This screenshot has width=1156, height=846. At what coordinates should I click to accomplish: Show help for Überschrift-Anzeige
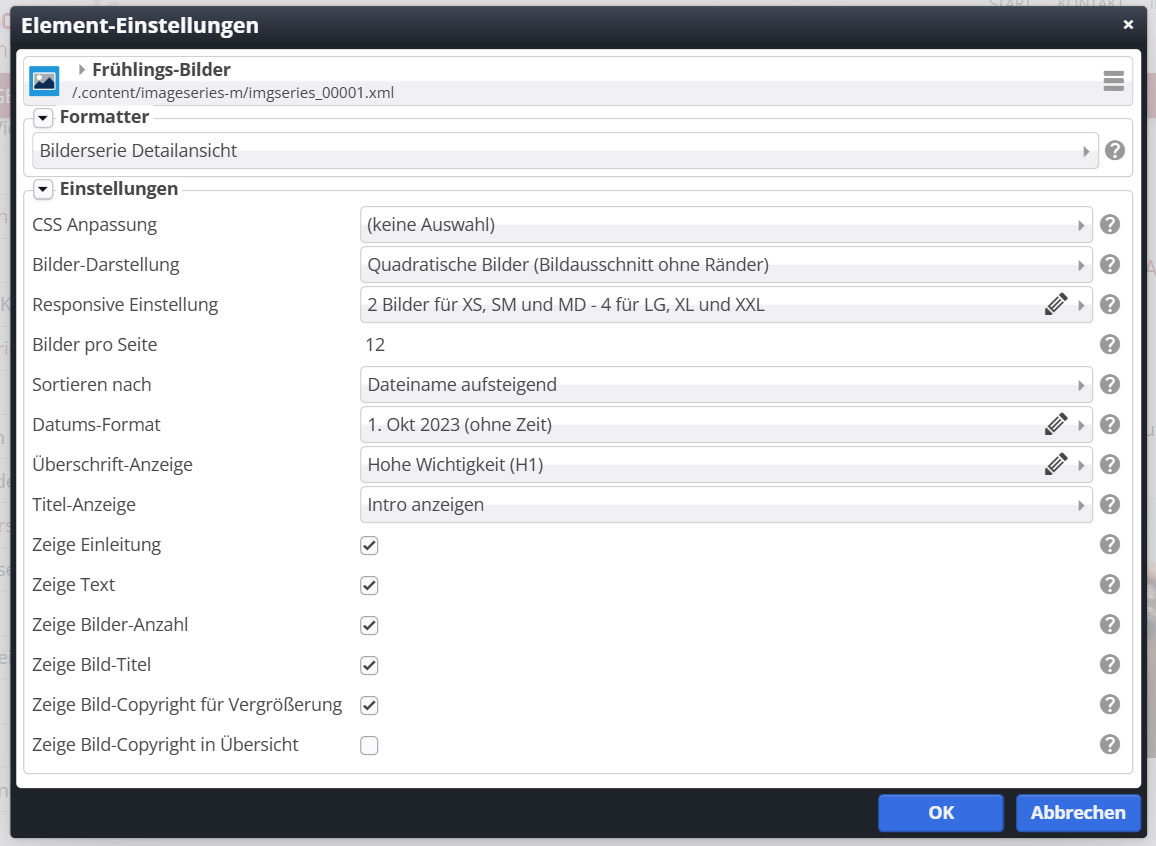[x=1110, y=464]
